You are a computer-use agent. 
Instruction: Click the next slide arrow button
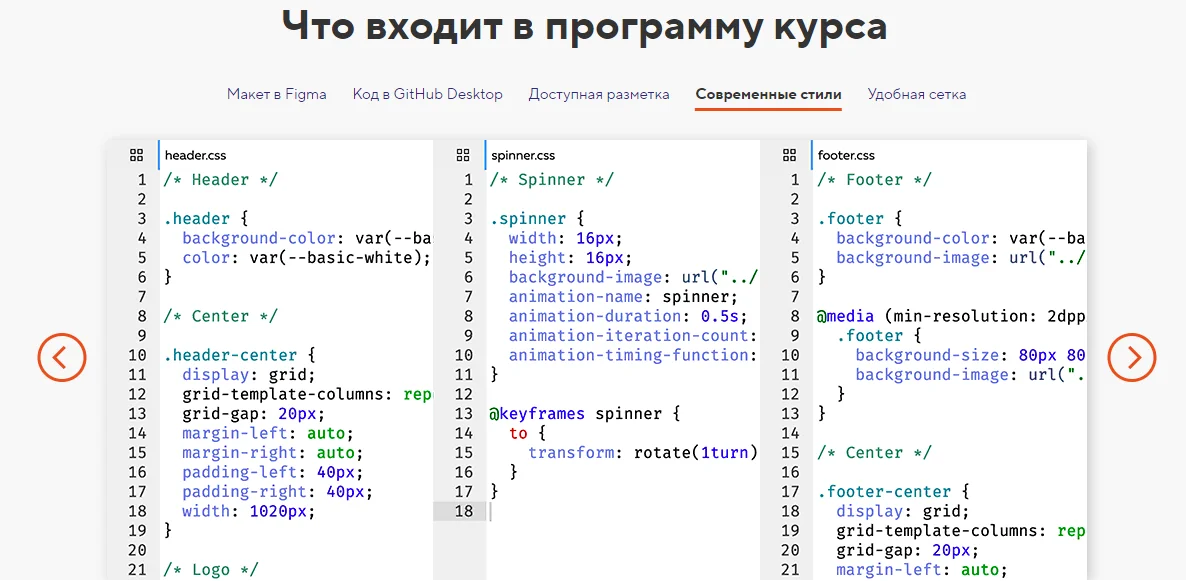click(1132, 356)
